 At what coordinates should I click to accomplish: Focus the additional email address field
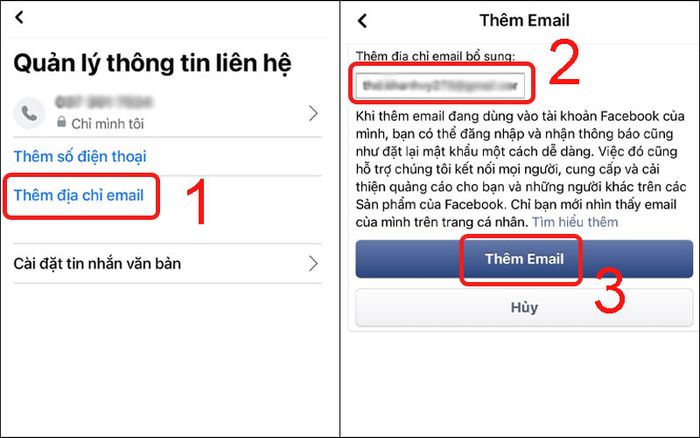point(440,85)
